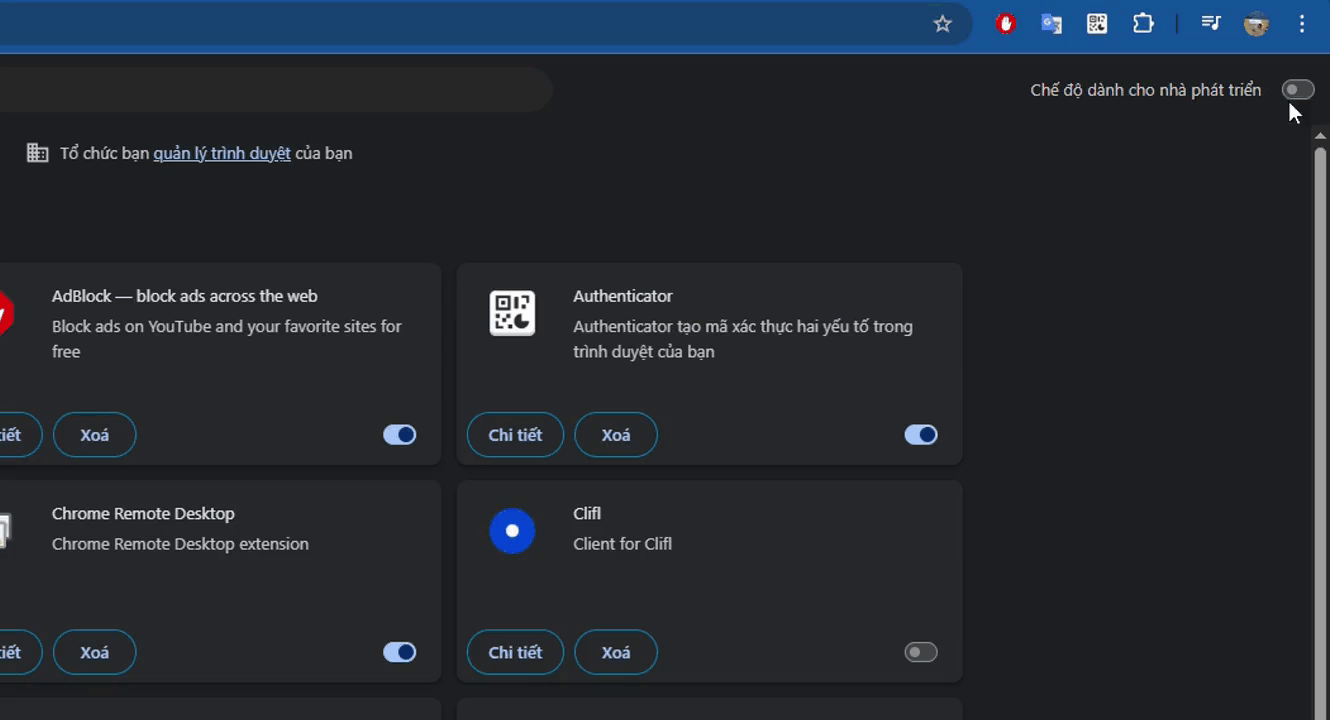Click the scrollbar up arrow on the right
Screen dimensions: 1330x720
tap(1322, 135)
